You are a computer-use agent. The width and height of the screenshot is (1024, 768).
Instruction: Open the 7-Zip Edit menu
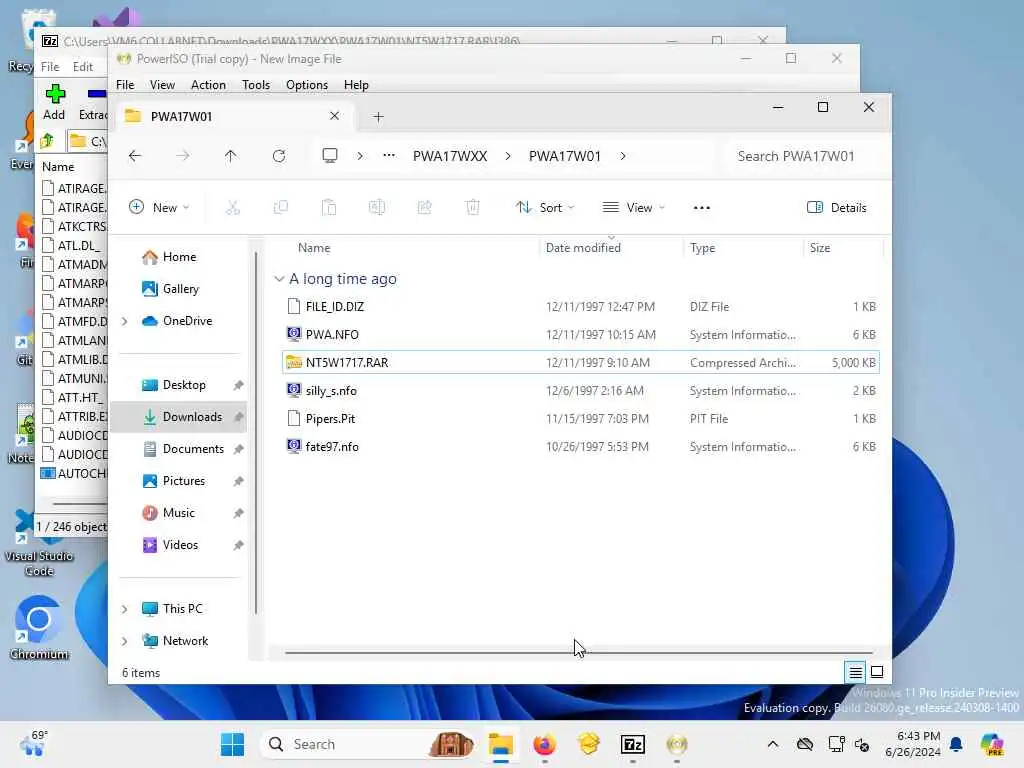pyautogui.click(x=82, y=67)
